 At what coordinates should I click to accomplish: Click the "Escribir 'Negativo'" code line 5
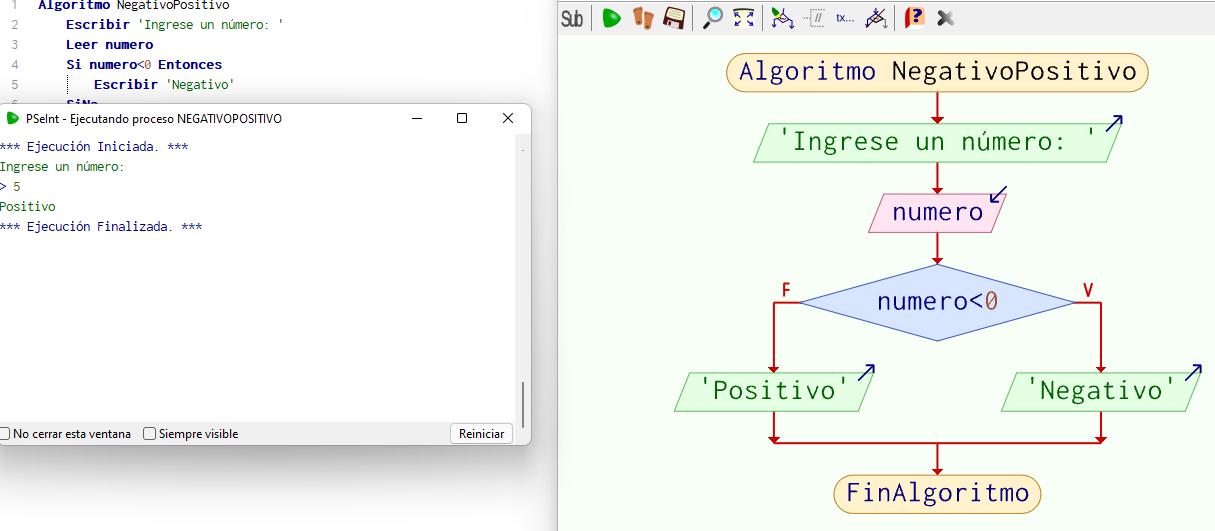(164, 84)
